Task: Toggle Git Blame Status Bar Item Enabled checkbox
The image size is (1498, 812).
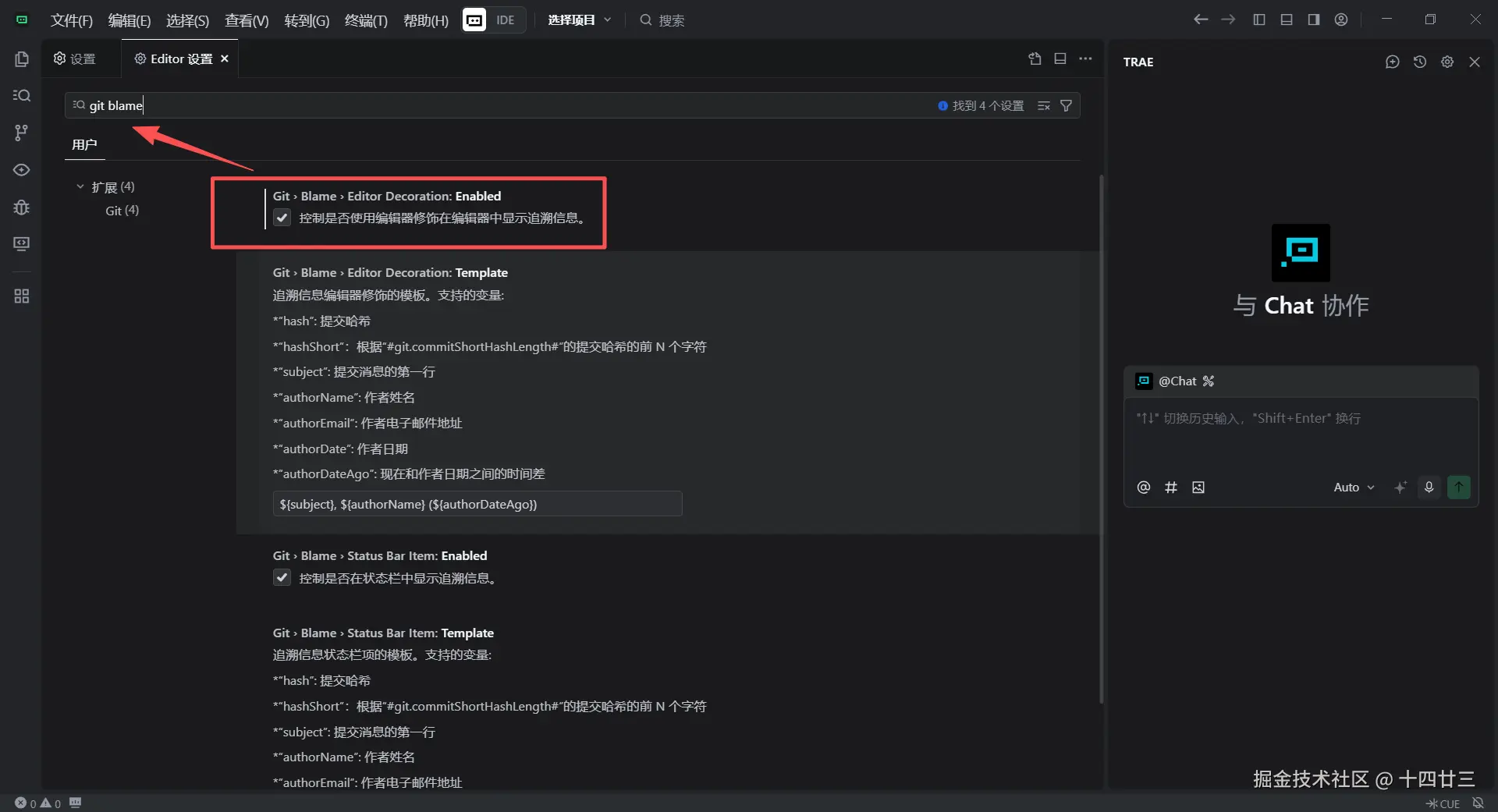Action: point(282,578)
